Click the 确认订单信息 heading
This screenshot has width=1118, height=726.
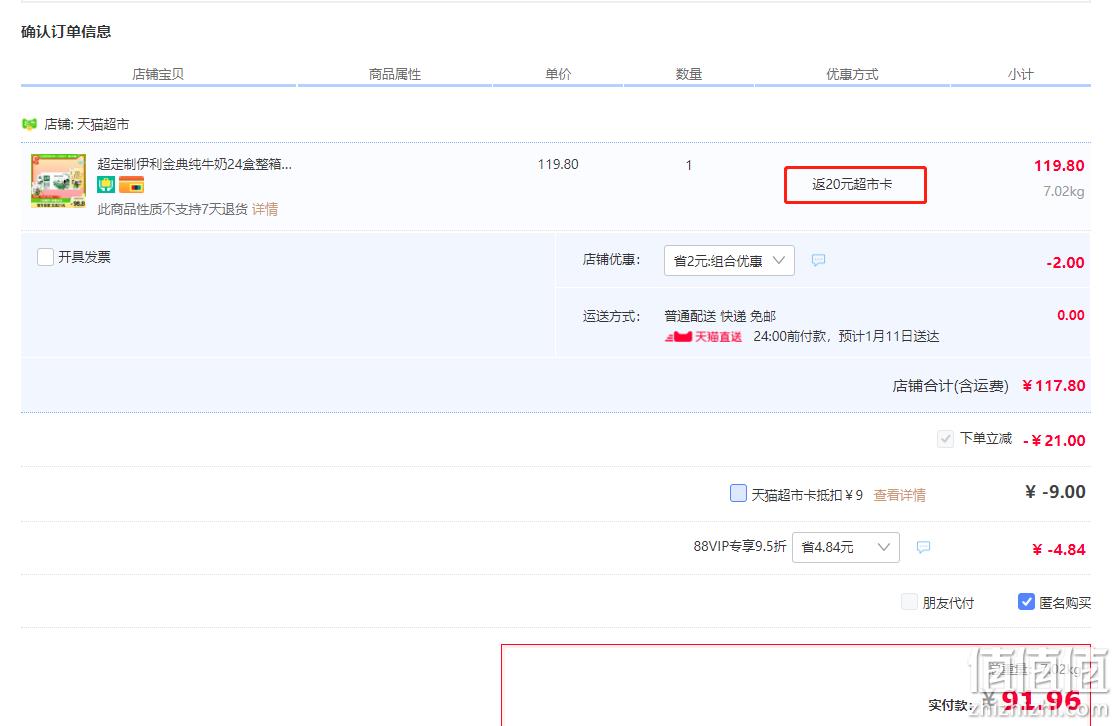coord(66,31)
